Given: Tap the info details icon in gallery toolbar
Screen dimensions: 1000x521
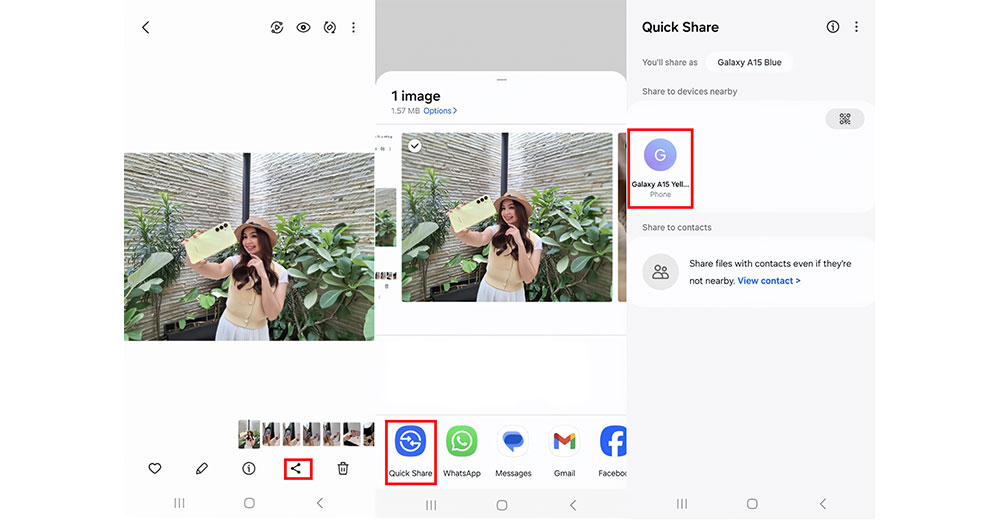Looking at the screenshot, I should tap(249, 468).
